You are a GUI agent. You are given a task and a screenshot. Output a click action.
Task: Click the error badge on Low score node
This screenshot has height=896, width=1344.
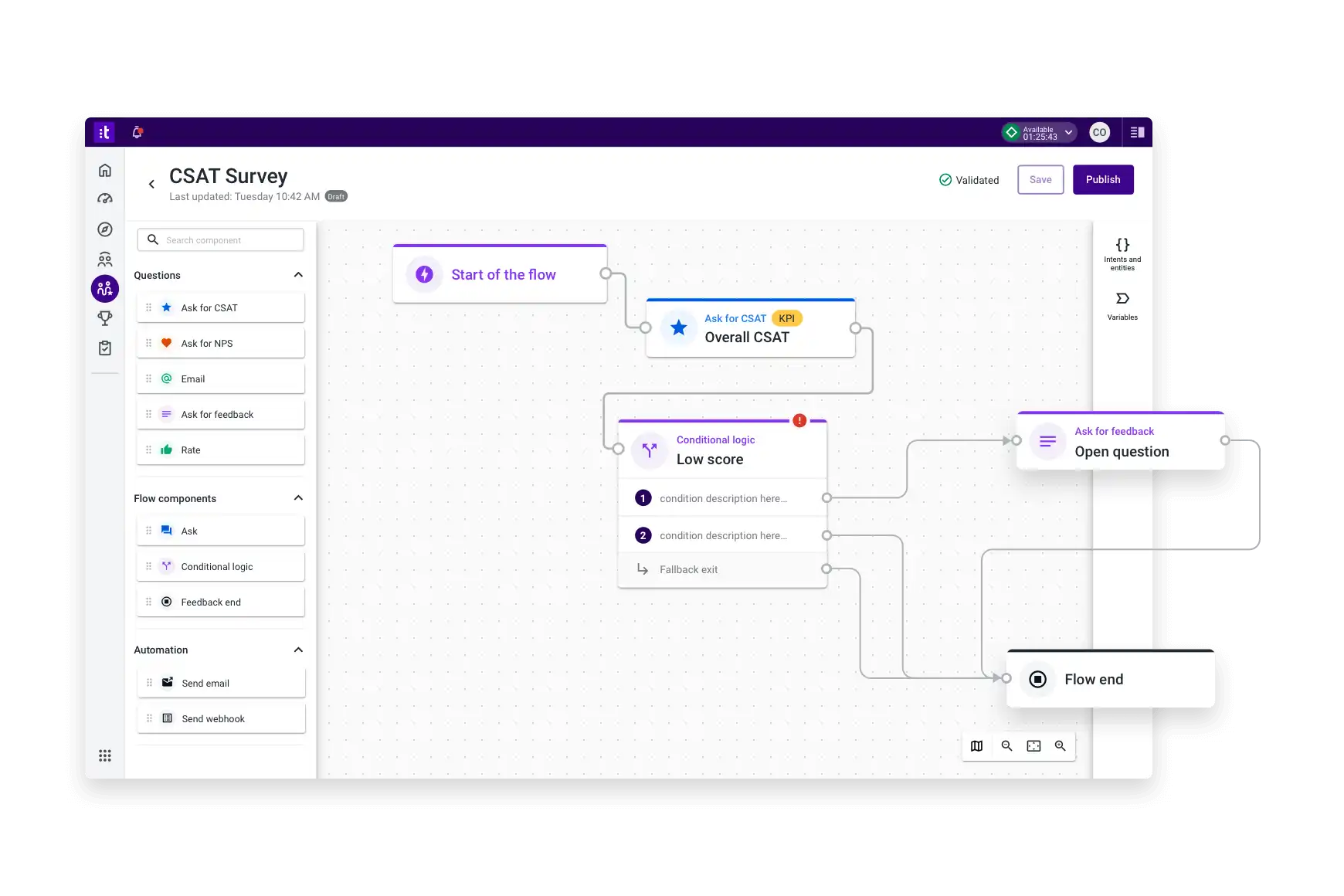point(799,420)
